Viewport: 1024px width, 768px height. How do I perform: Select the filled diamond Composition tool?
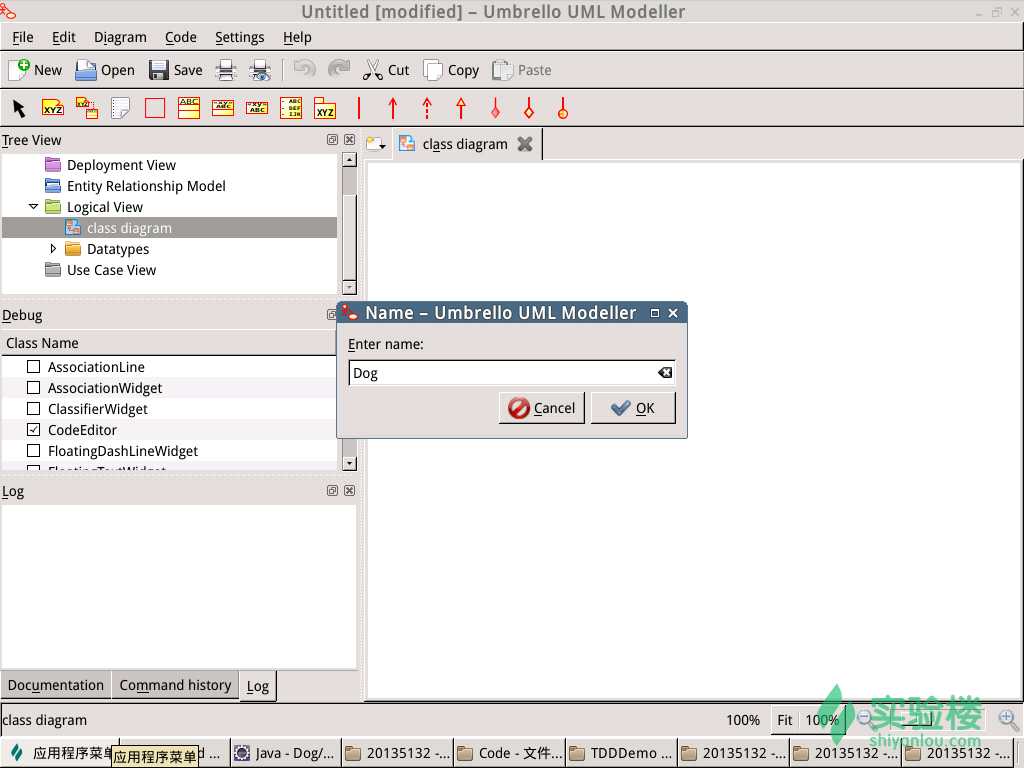point(495,108)
